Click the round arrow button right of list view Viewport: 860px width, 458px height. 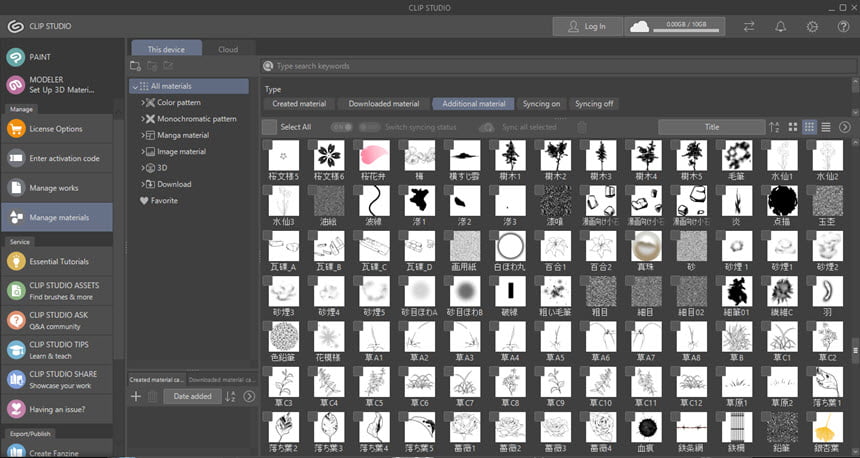(845, 127)
